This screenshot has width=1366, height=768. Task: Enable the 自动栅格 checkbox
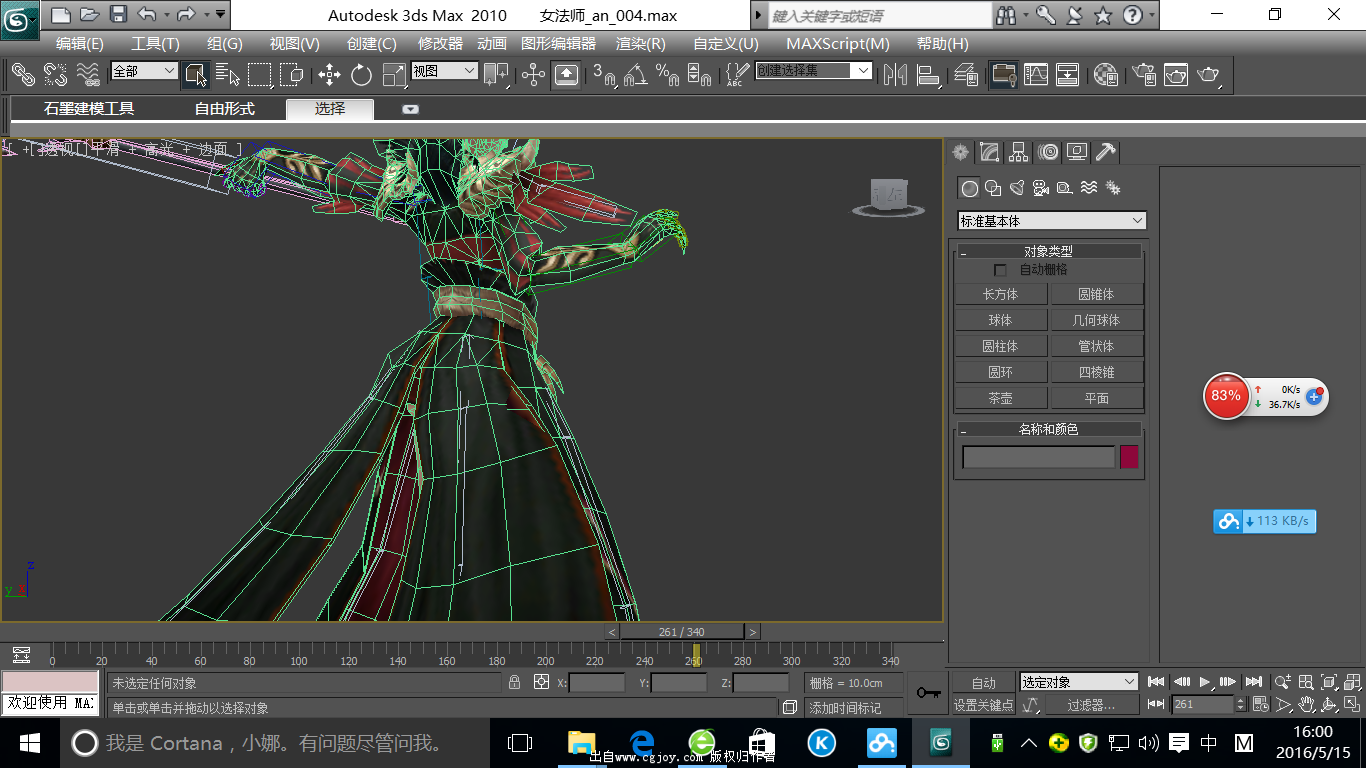[1000, 270]
